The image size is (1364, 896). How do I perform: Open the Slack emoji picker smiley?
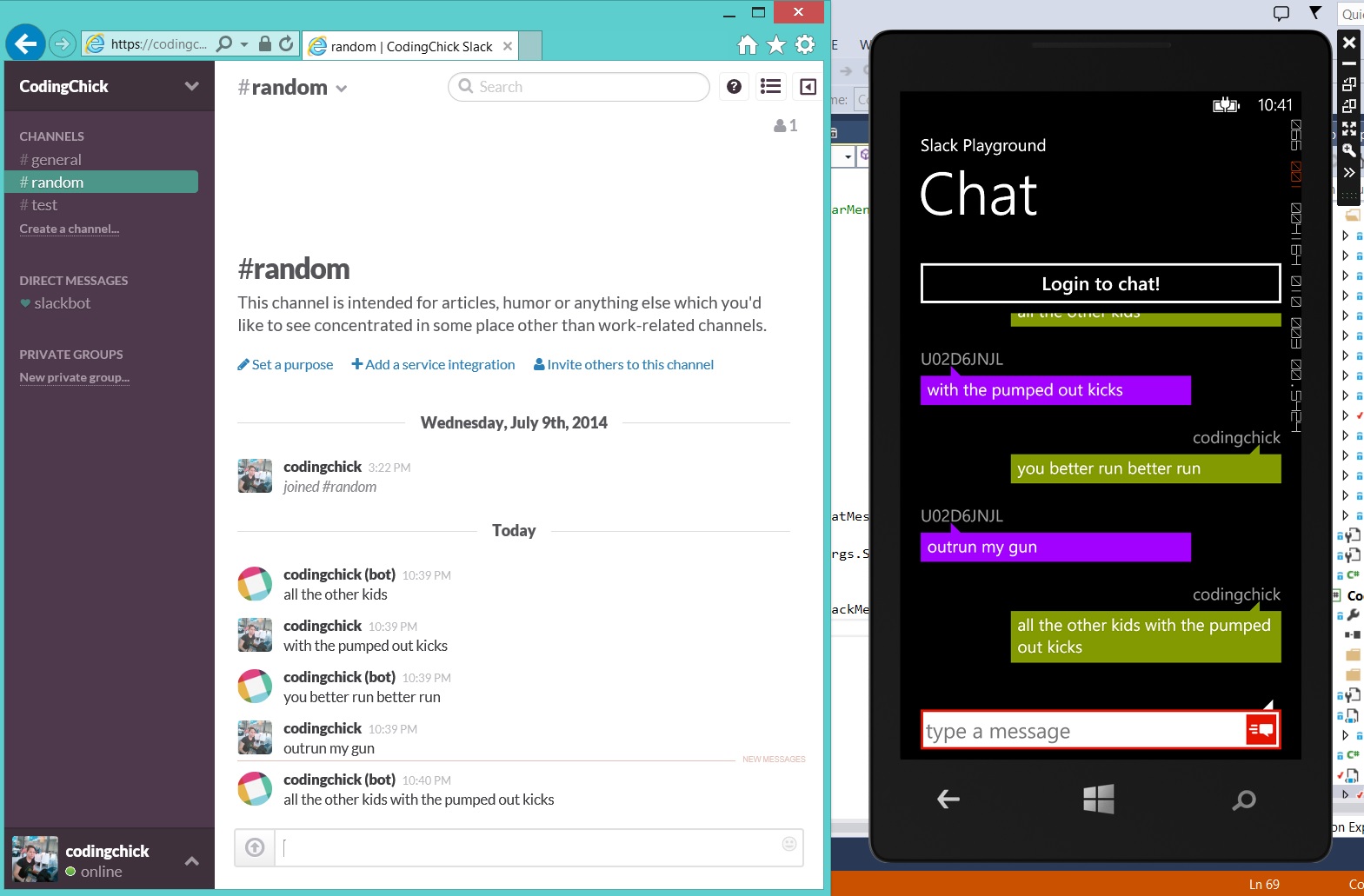(x=789, y=844)
